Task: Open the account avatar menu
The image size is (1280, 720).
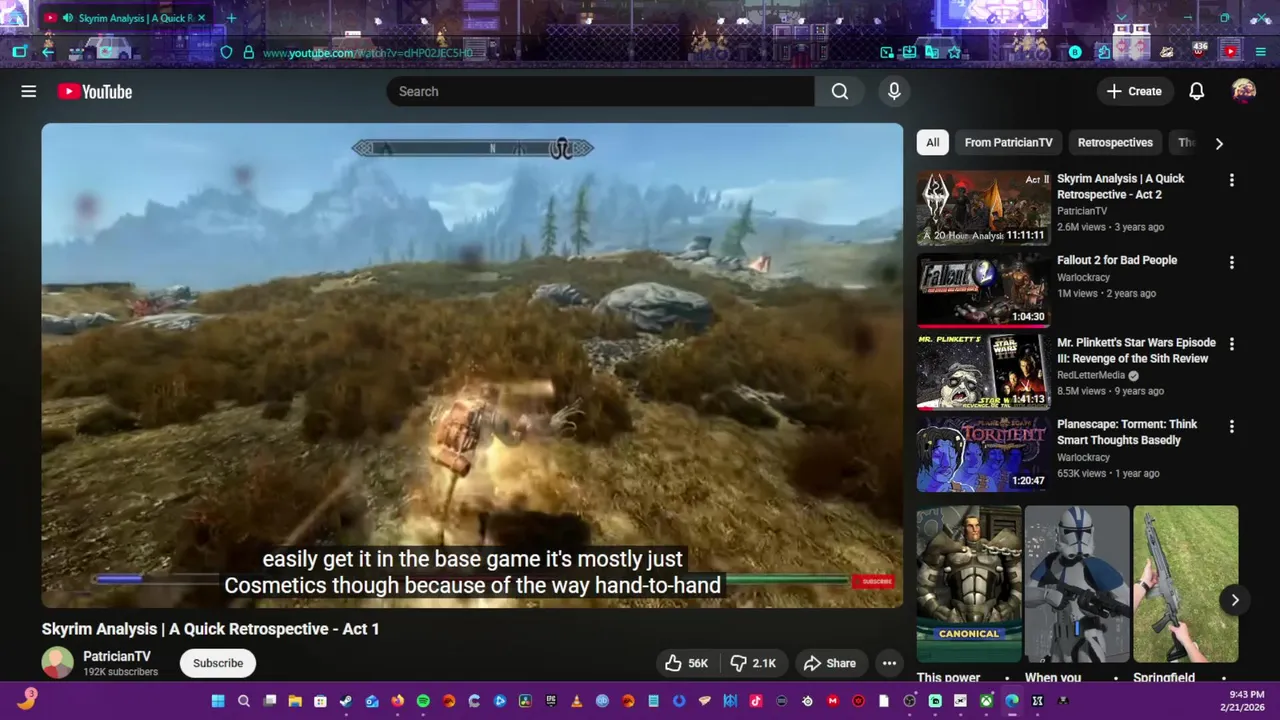Action: (x=1243, y=91)
